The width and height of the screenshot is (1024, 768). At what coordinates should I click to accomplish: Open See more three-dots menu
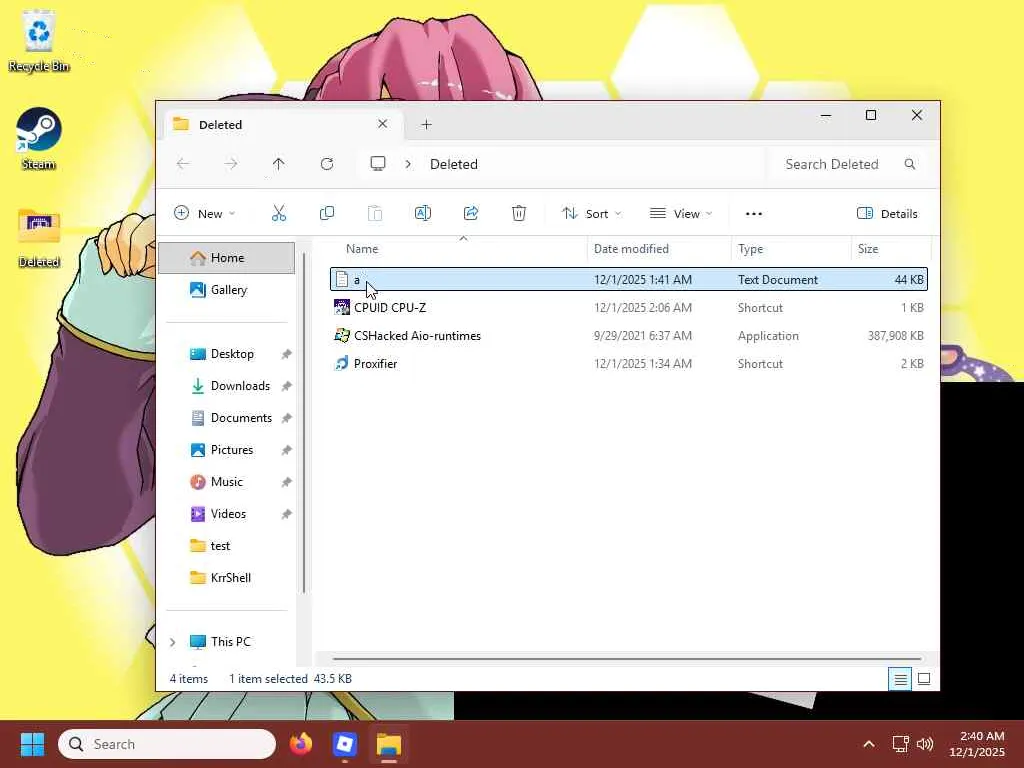(x=754, y=214)
